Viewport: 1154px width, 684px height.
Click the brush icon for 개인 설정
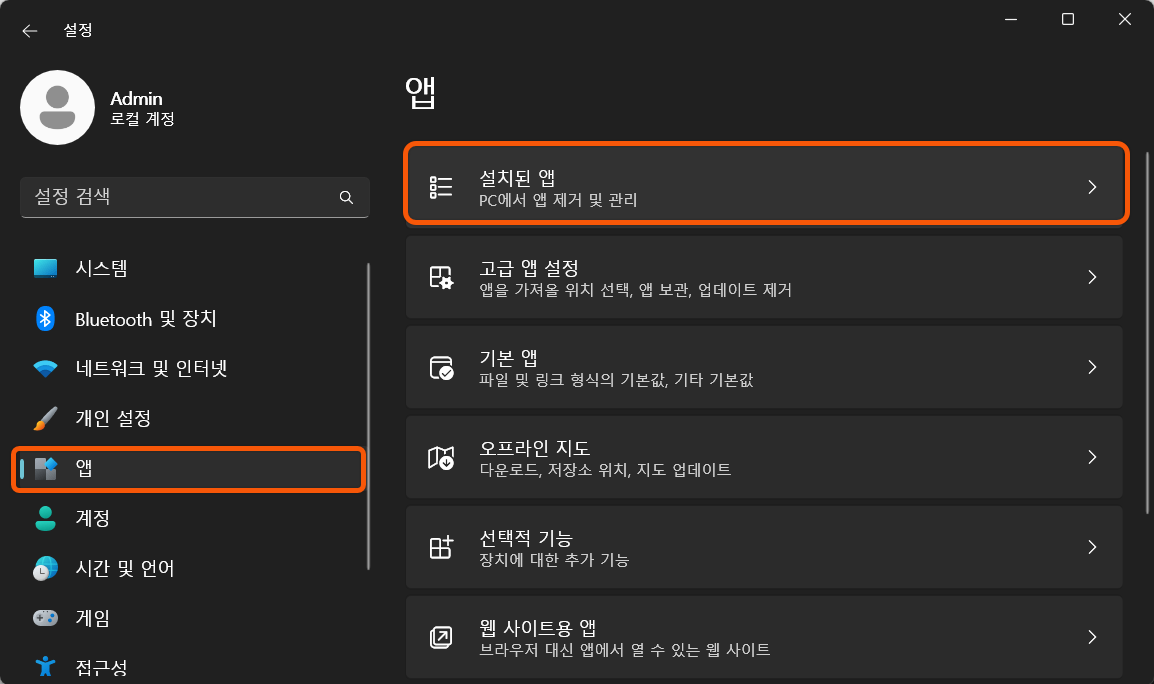click(44, 418)
